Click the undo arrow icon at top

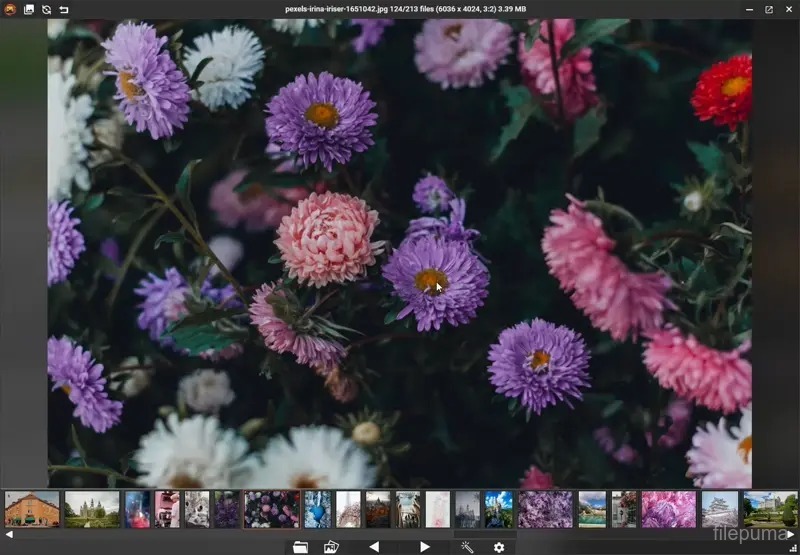click(x=64, y=9)
